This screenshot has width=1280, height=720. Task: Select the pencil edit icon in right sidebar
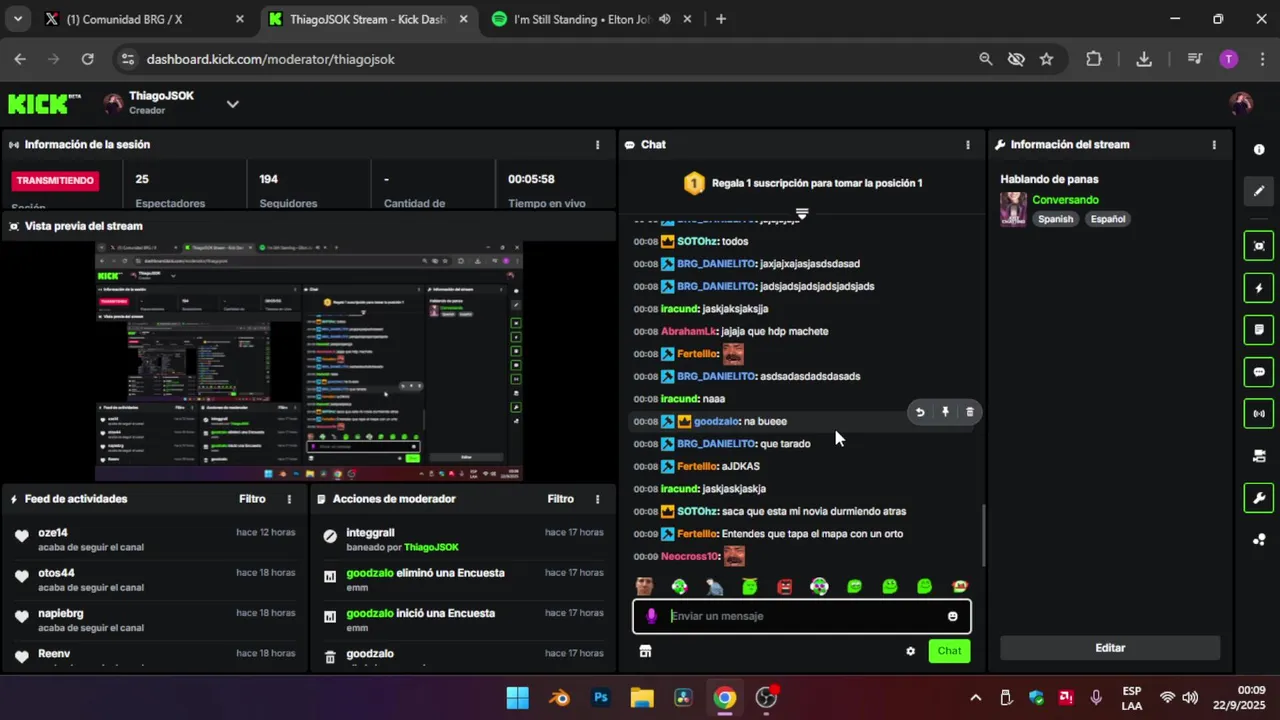coord(1259,191)
